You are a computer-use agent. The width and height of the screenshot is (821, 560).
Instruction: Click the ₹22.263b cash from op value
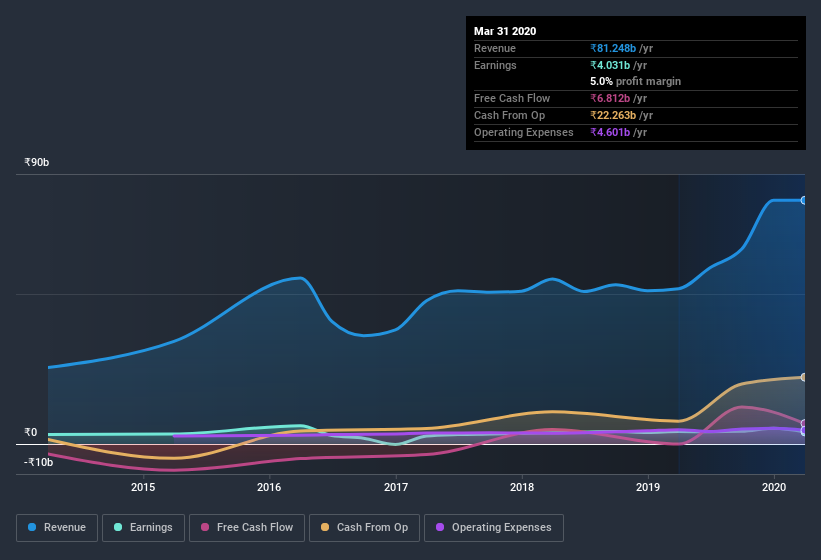pyautogui.click(x=613, y=115)
